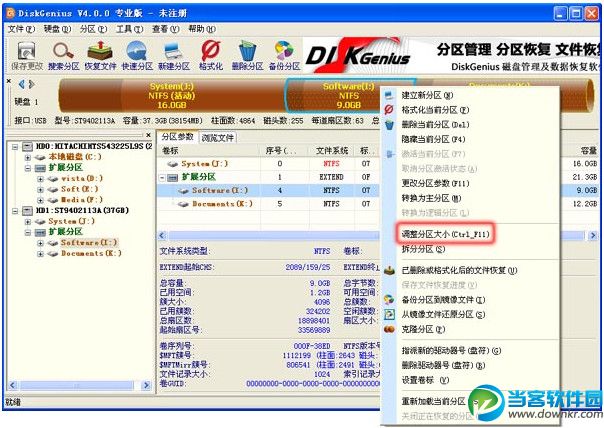The image size is (604, 428).
Task: Expand Documents(K:) node in left tree
Action: point(40,254)
